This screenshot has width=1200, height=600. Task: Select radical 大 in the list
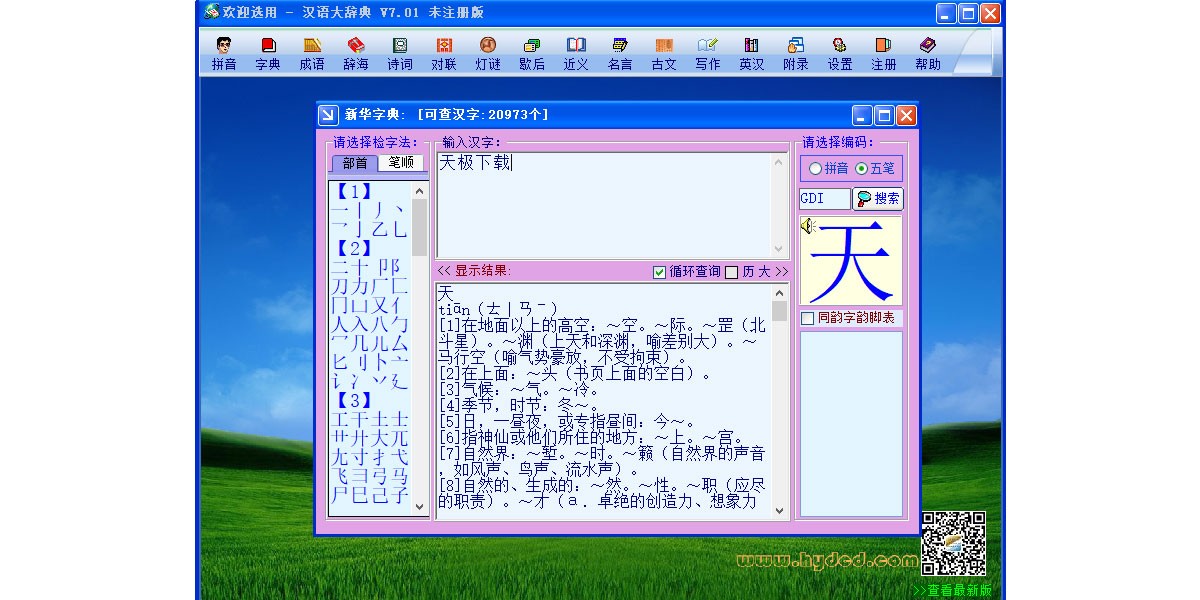click(x=380, y=438)
